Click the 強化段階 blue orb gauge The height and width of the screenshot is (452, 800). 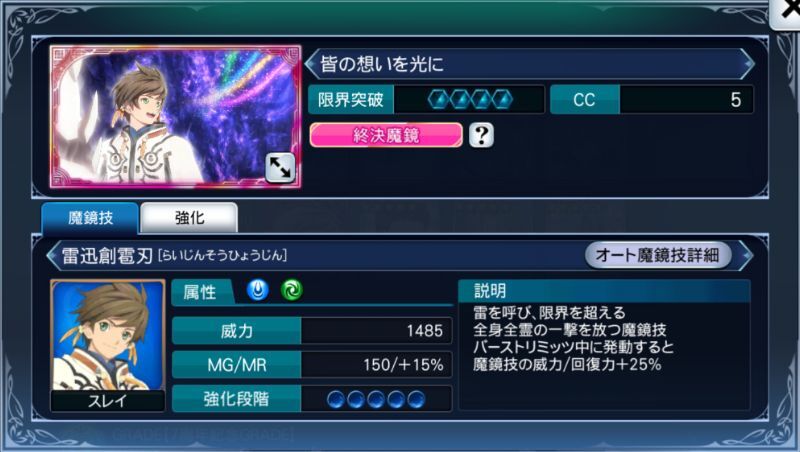click(x=376, y=399)
